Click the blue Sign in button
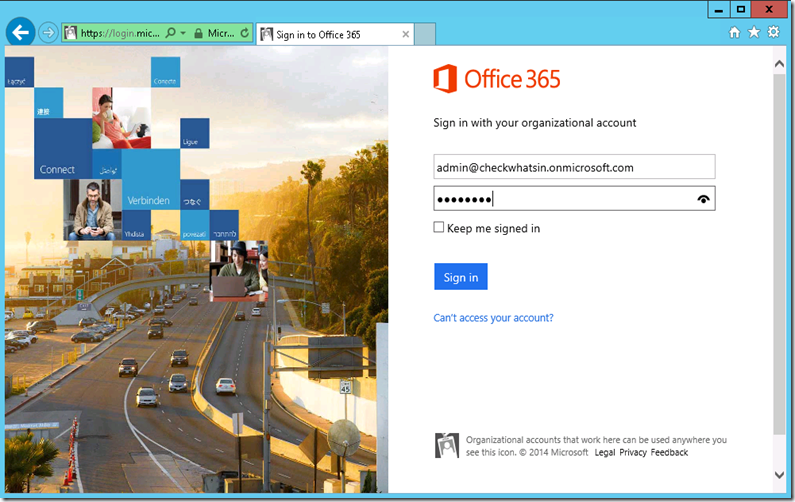795x502 pixels. [x=460, y=276]
